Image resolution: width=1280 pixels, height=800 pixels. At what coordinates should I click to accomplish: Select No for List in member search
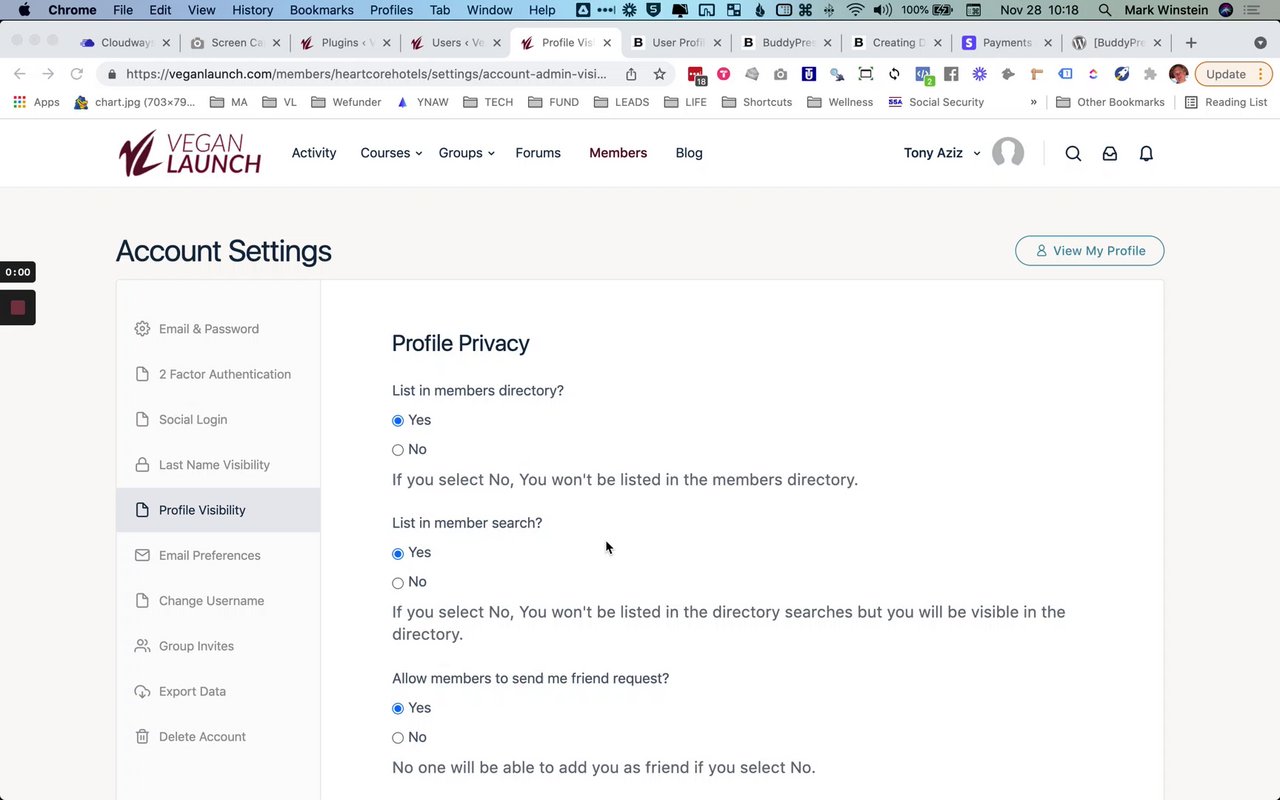click(x=398, y=583)
